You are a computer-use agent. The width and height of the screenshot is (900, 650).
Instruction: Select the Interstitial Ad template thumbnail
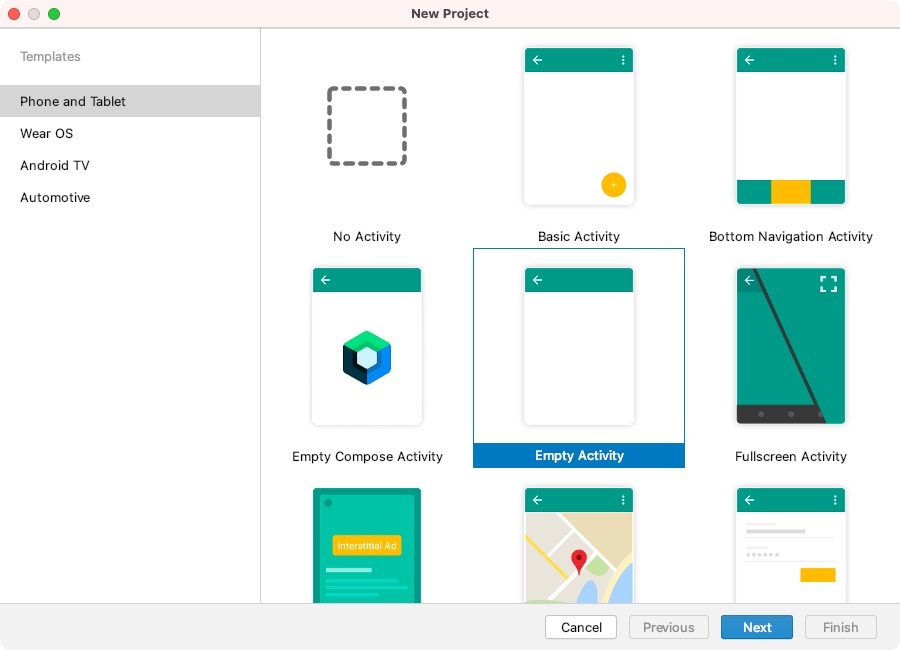[367, 545]
